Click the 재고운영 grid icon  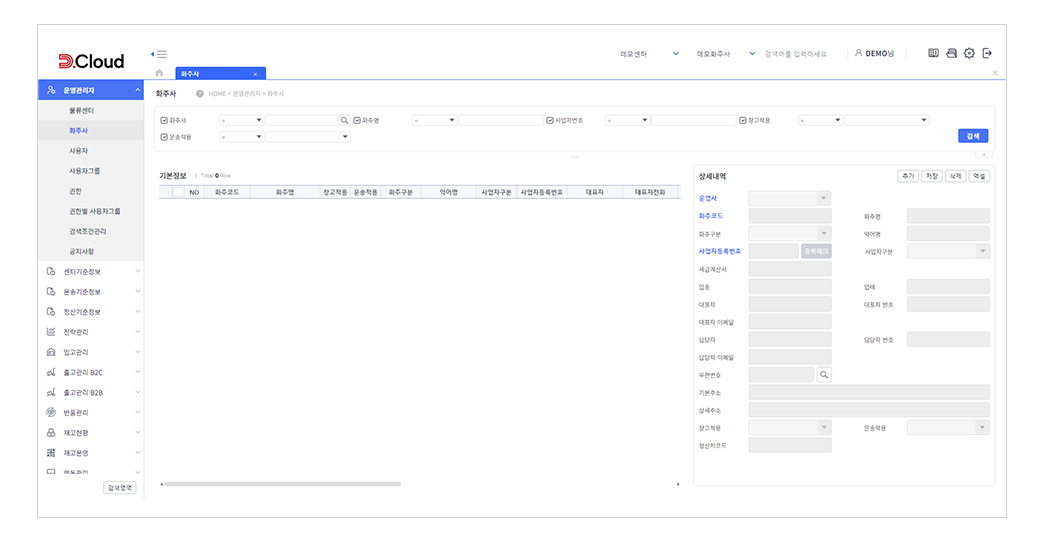click(x=51, y=453)
